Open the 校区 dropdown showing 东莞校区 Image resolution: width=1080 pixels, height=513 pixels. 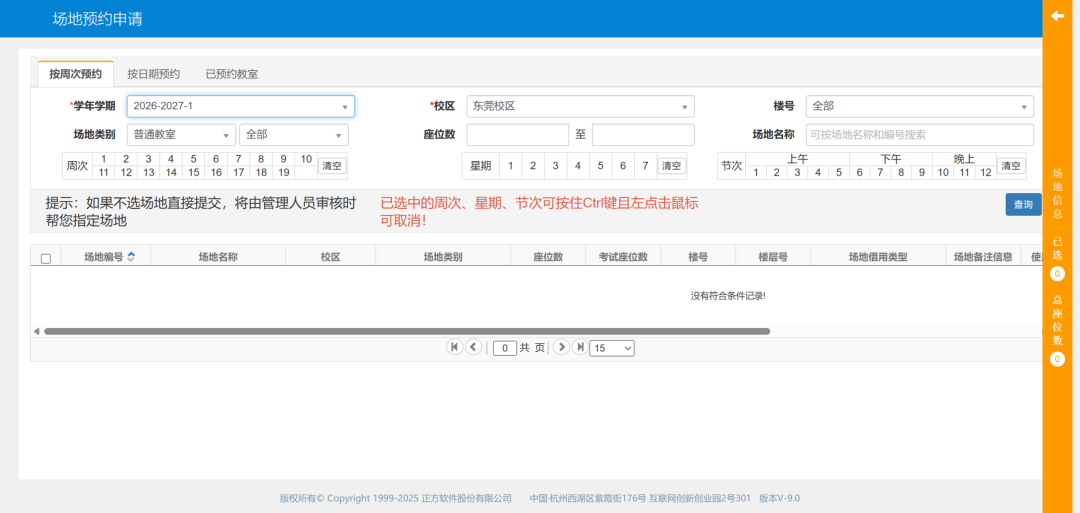[580, 107]
